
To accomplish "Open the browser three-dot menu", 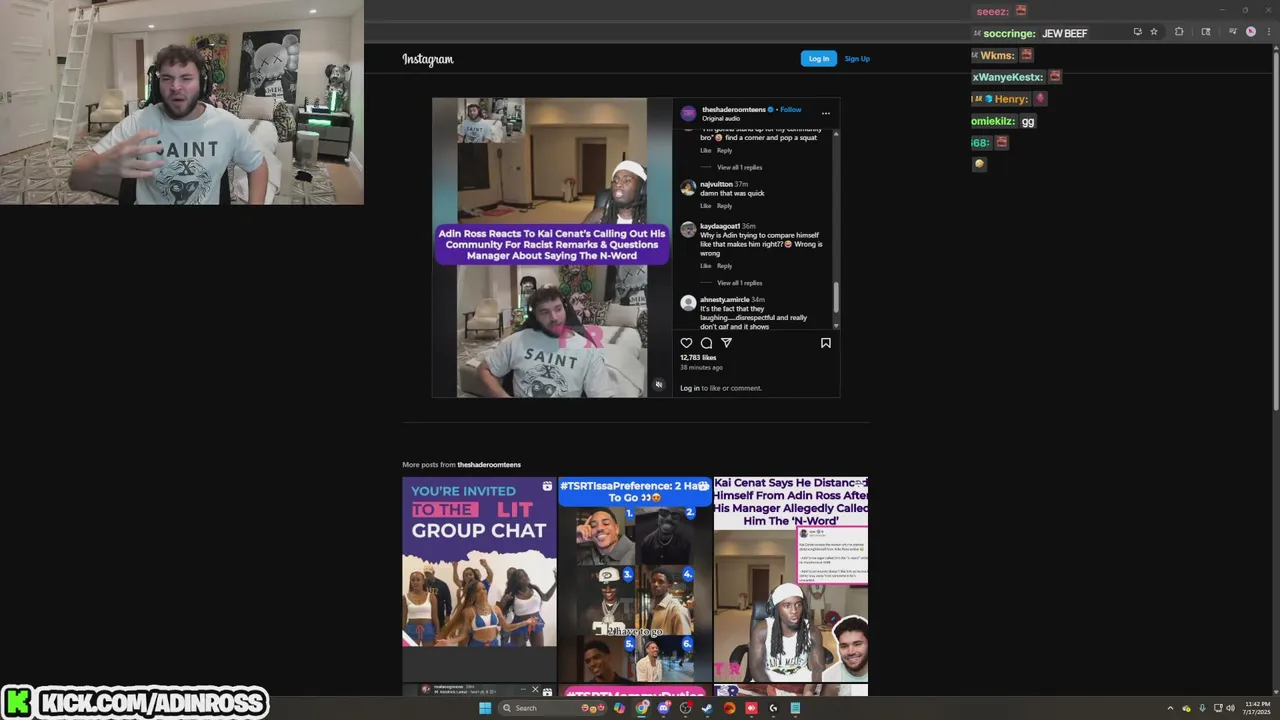I will pos(1269,32).
